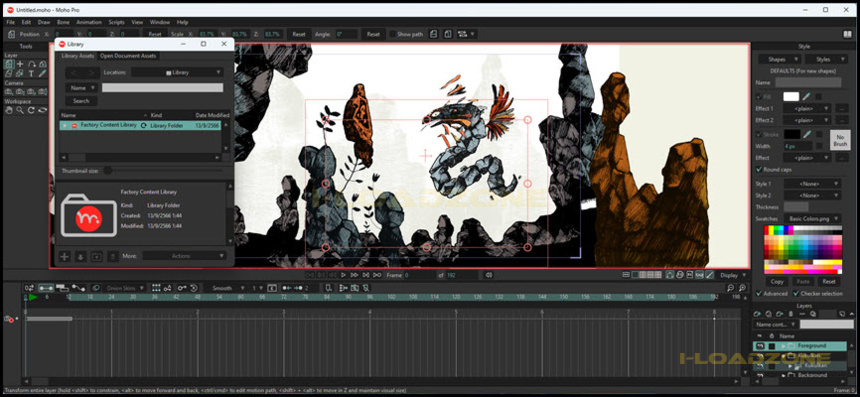Select the Eyedropper tool in the Layer tools
The height and width of the screenshot is (397, 860).
pos(42,73)
